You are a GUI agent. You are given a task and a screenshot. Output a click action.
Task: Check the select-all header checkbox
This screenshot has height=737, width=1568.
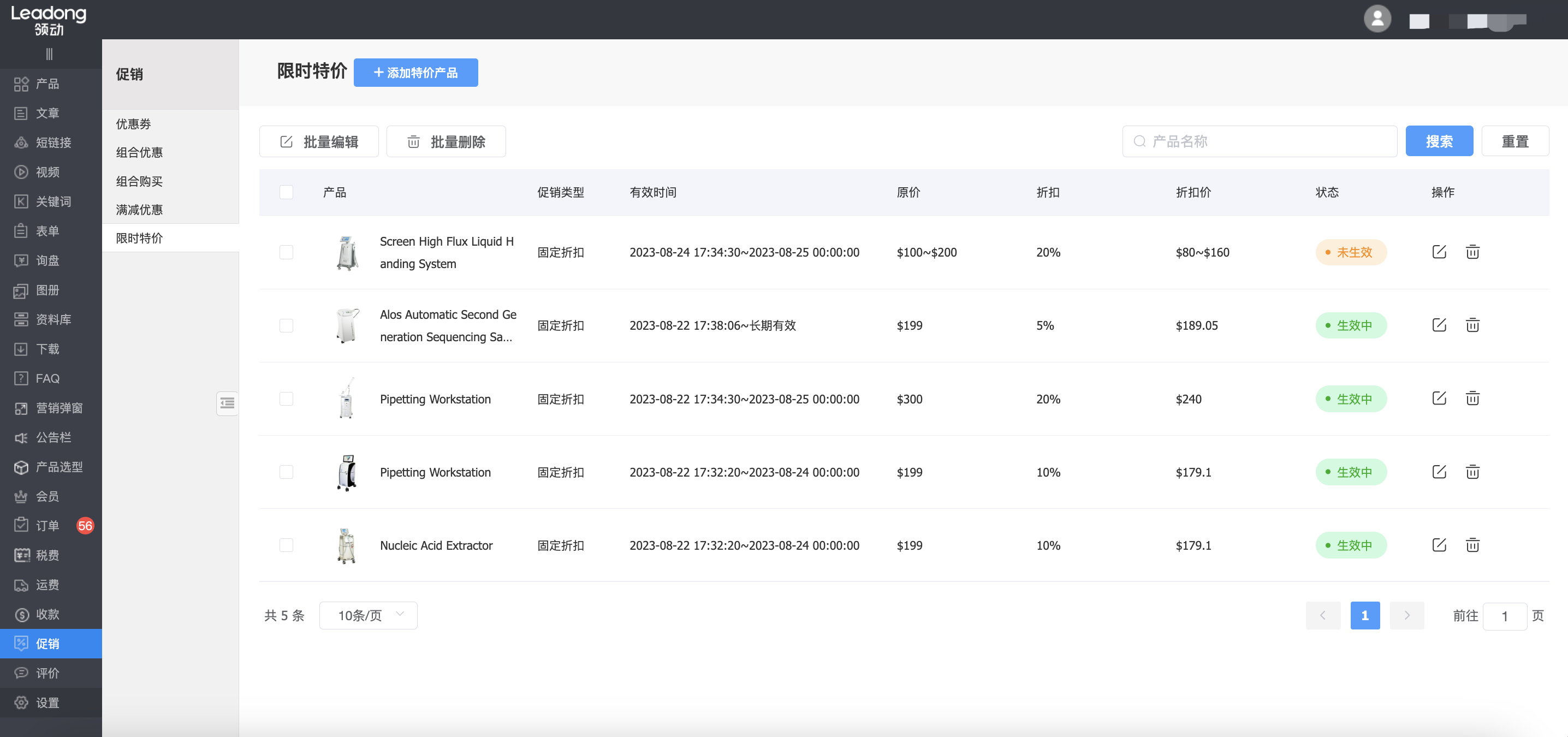[286, 192]
